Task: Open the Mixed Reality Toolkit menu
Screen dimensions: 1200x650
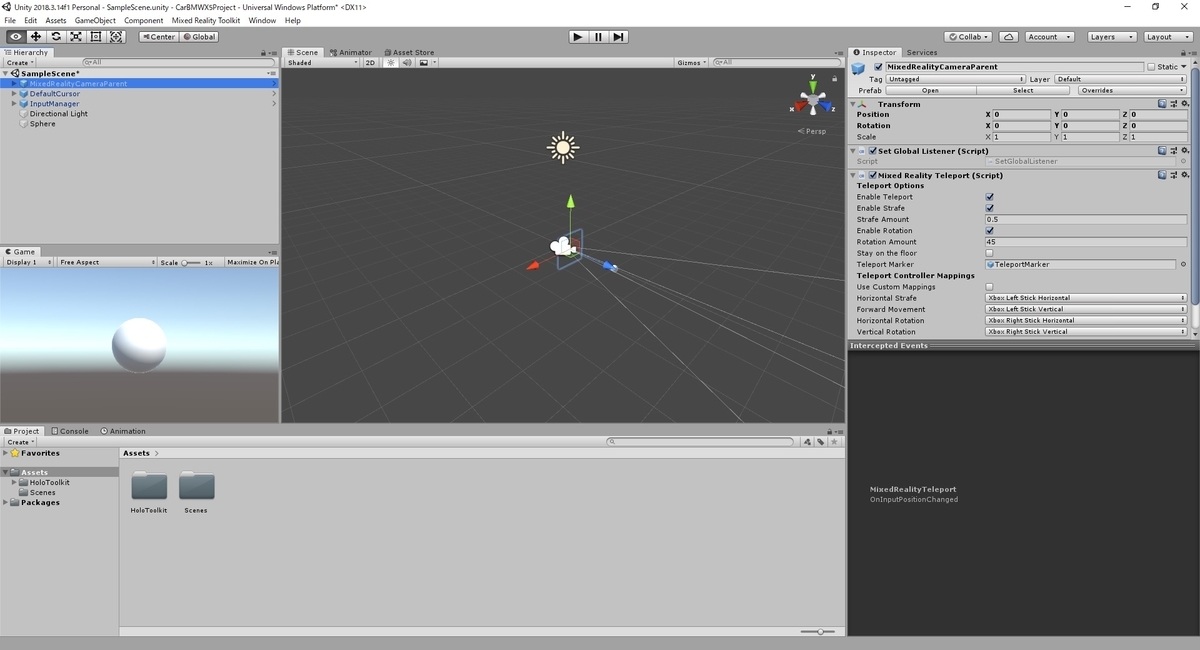Action: tap(206, 20)
